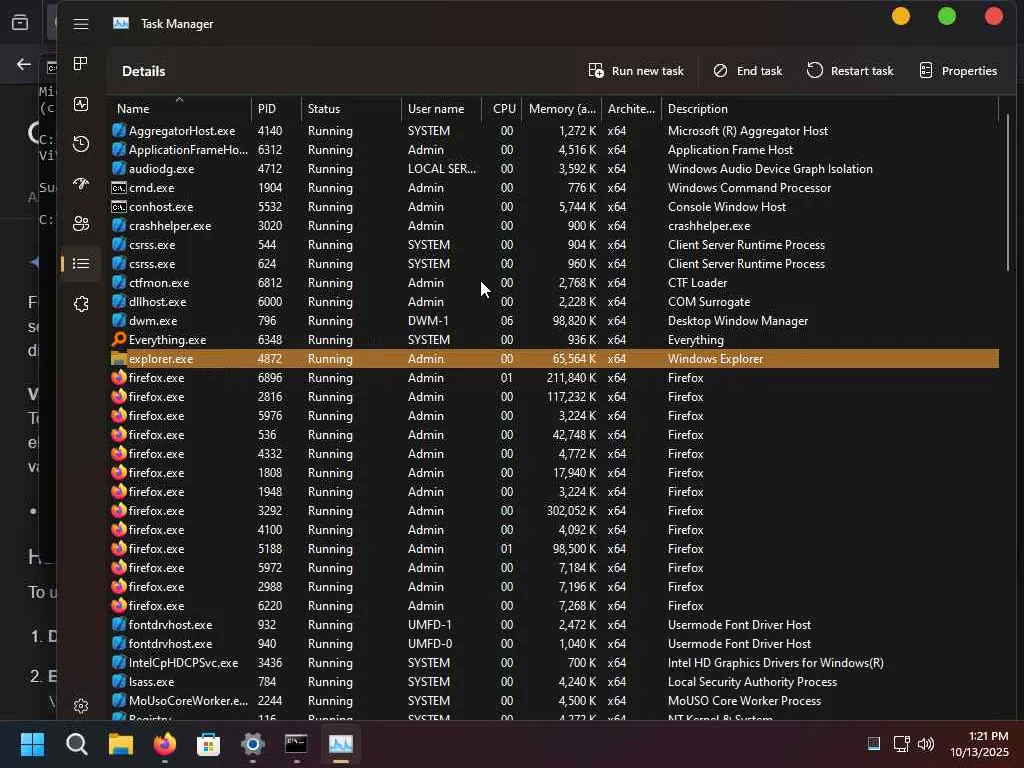Select fontdrvhost.exe with PID 940
The height and width of the screenshot is (768, 1024).
point(554,643)
